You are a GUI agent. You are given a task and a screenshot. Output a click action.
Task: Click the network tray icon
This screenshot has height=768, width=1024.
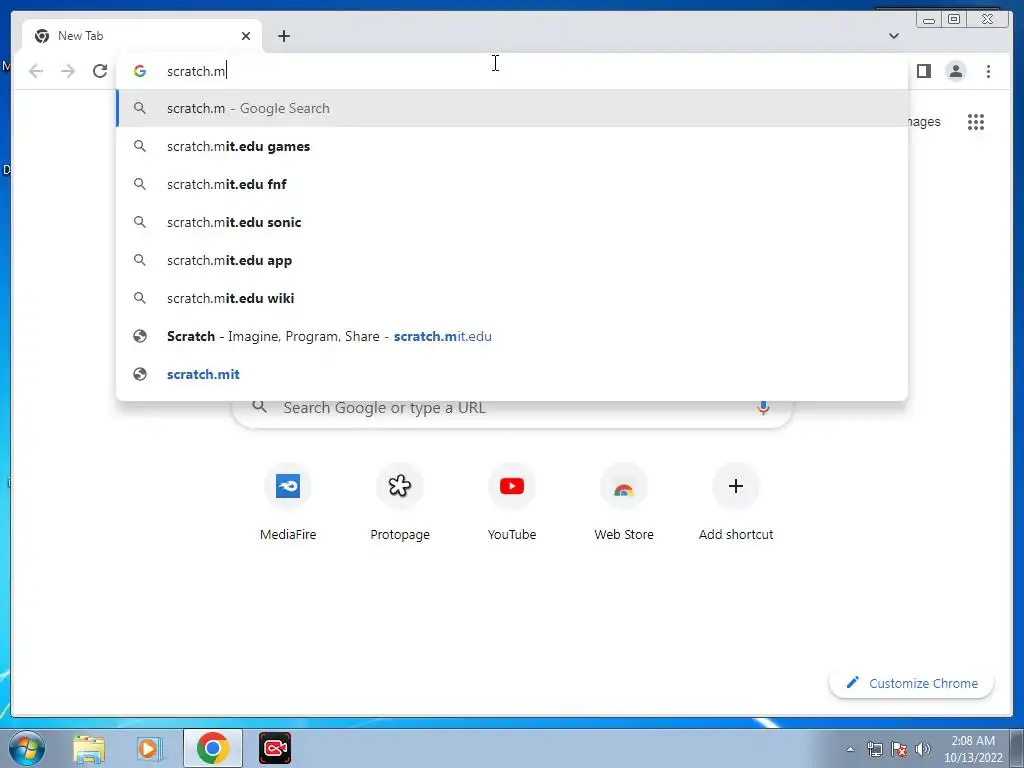[874, 749]
